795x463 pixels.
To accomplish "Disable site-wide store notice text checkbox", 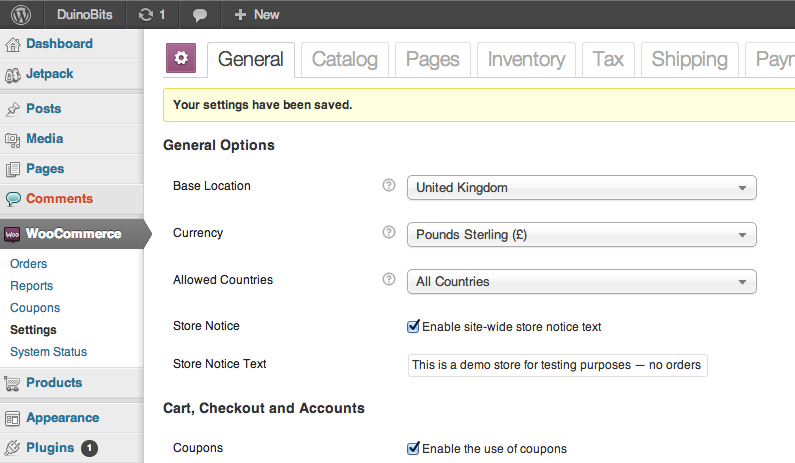I will (x=413, y=326).
